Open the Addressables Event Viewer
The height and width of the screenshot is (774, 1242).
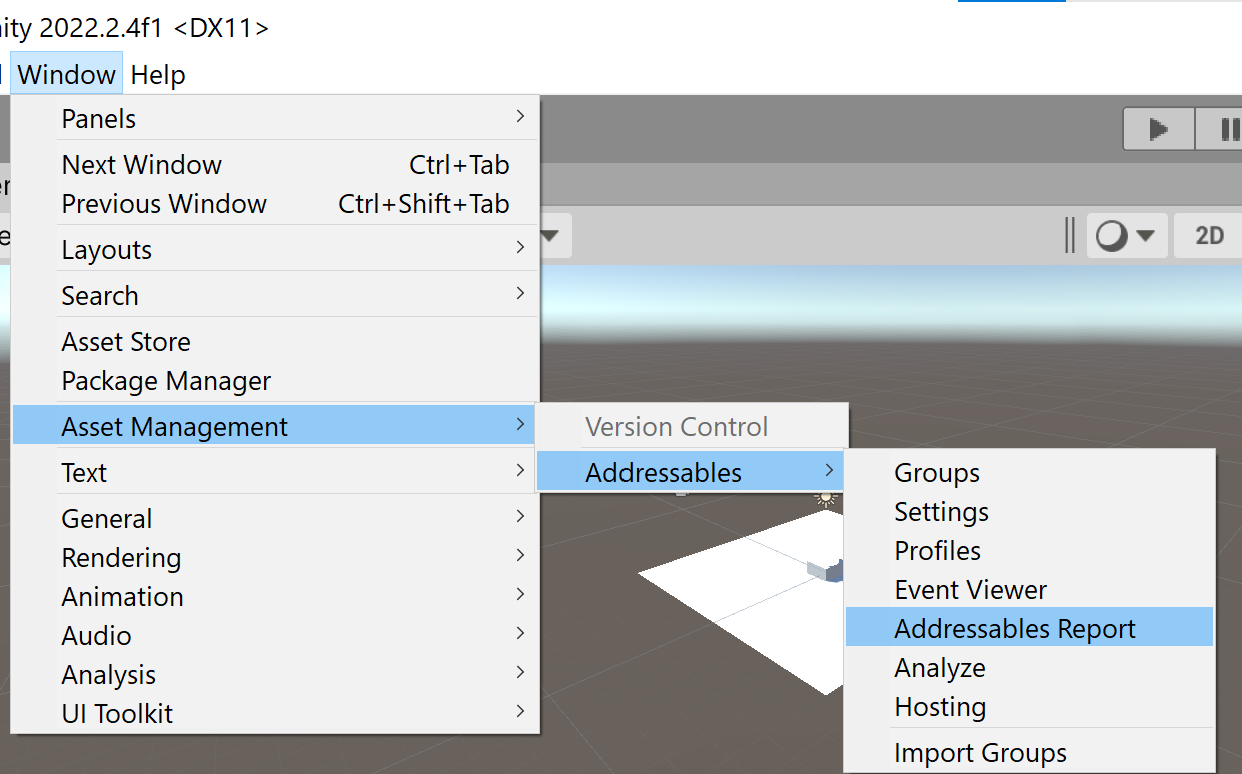click(x=970, y=590)
